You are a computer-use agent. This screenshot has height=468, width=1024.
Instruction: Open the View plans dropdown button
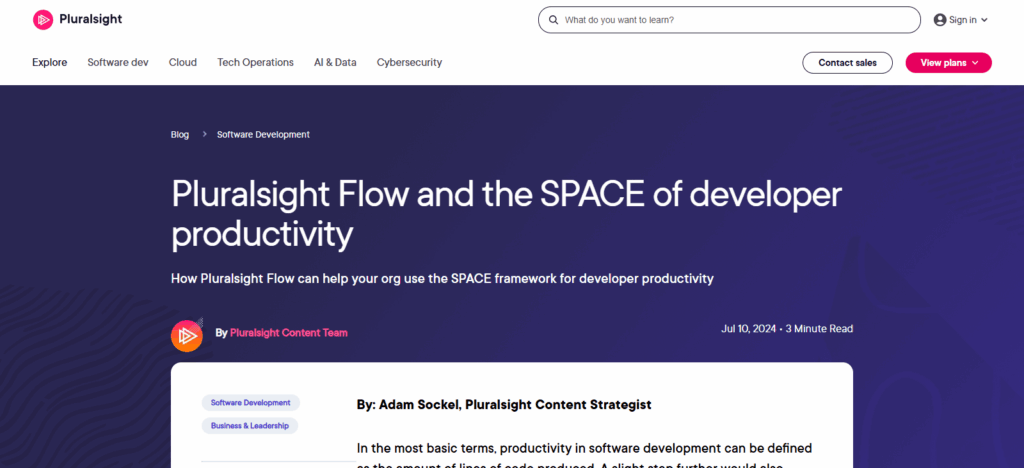pyautogui.click(x=948, y=62)
